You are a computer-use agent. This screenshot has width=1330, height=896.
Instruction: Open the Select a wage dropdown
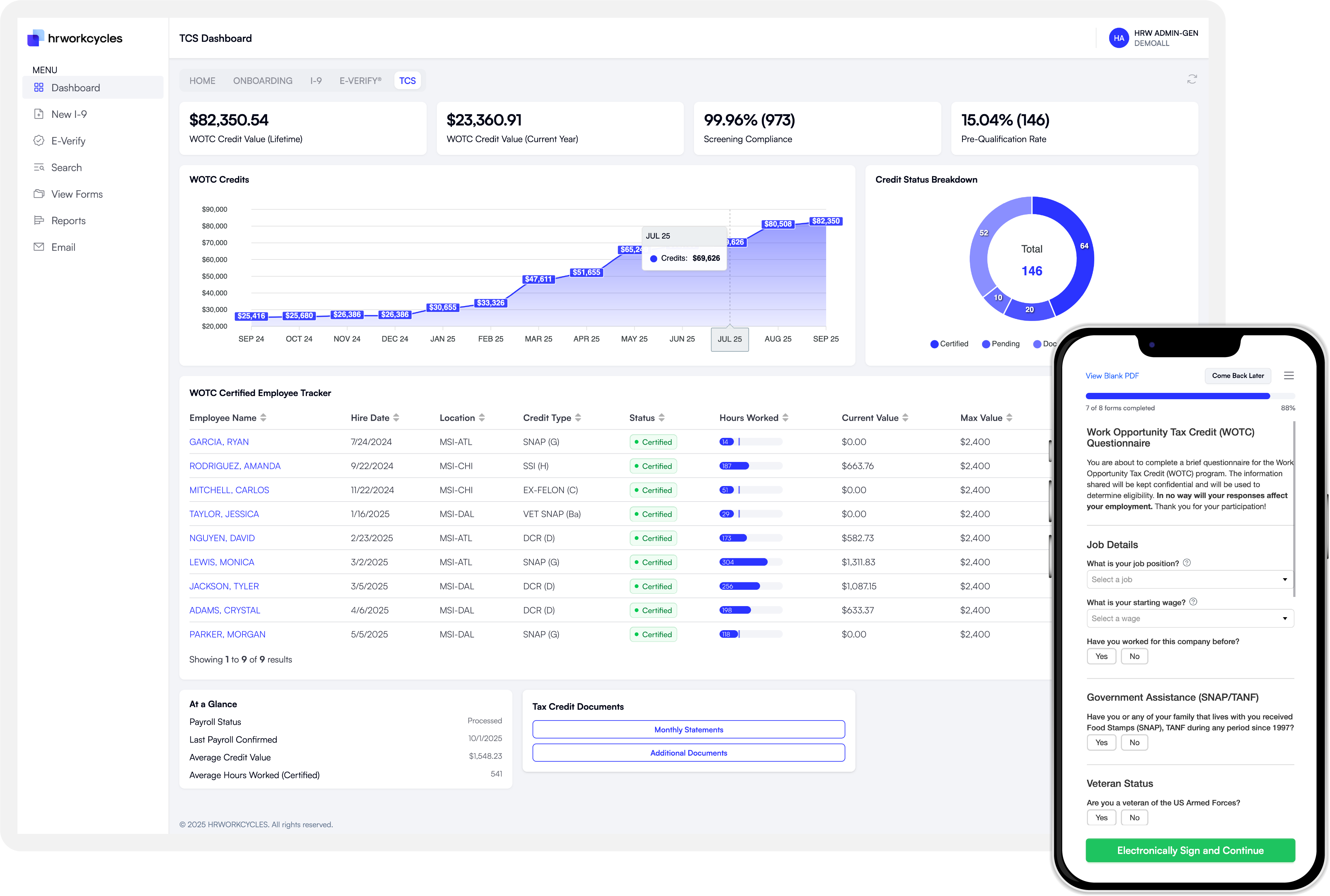(1189, 618)
